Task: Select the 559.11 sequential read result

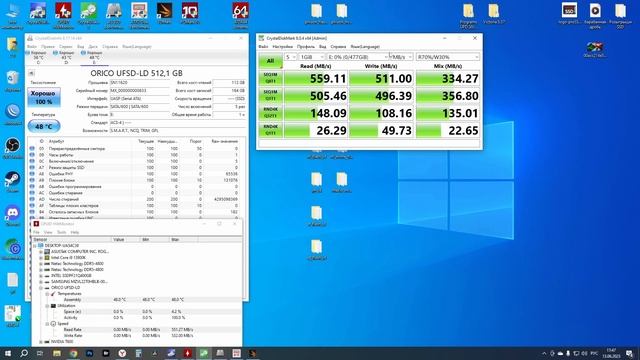Action: pos(316,78)
